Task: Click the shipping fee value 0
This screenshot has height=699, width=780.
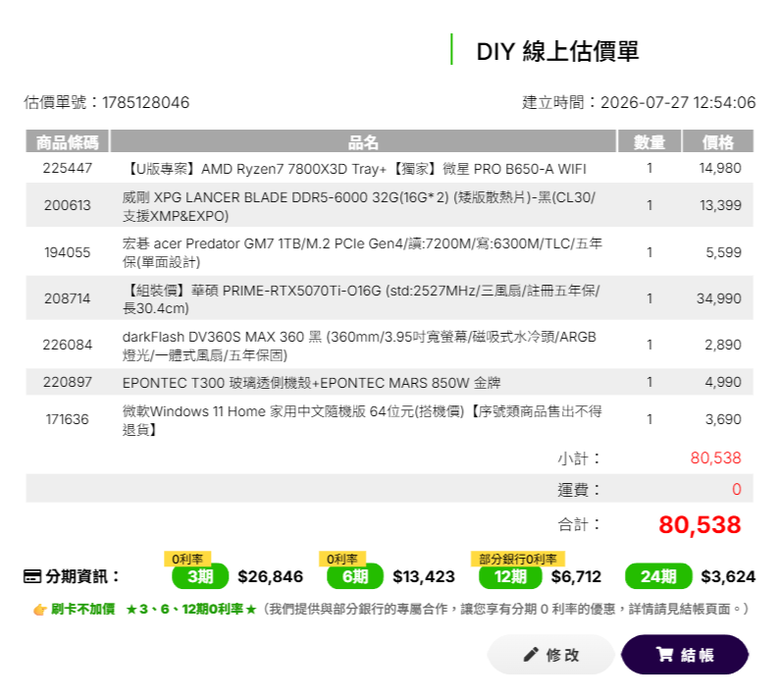Action: [x=737, y=490]
